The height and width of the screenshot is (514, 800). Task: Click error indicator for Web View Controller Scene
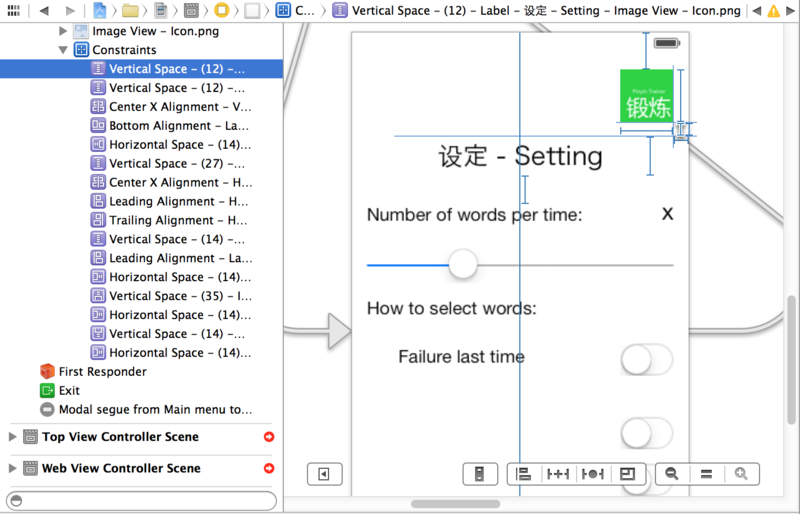coord(269,469)
